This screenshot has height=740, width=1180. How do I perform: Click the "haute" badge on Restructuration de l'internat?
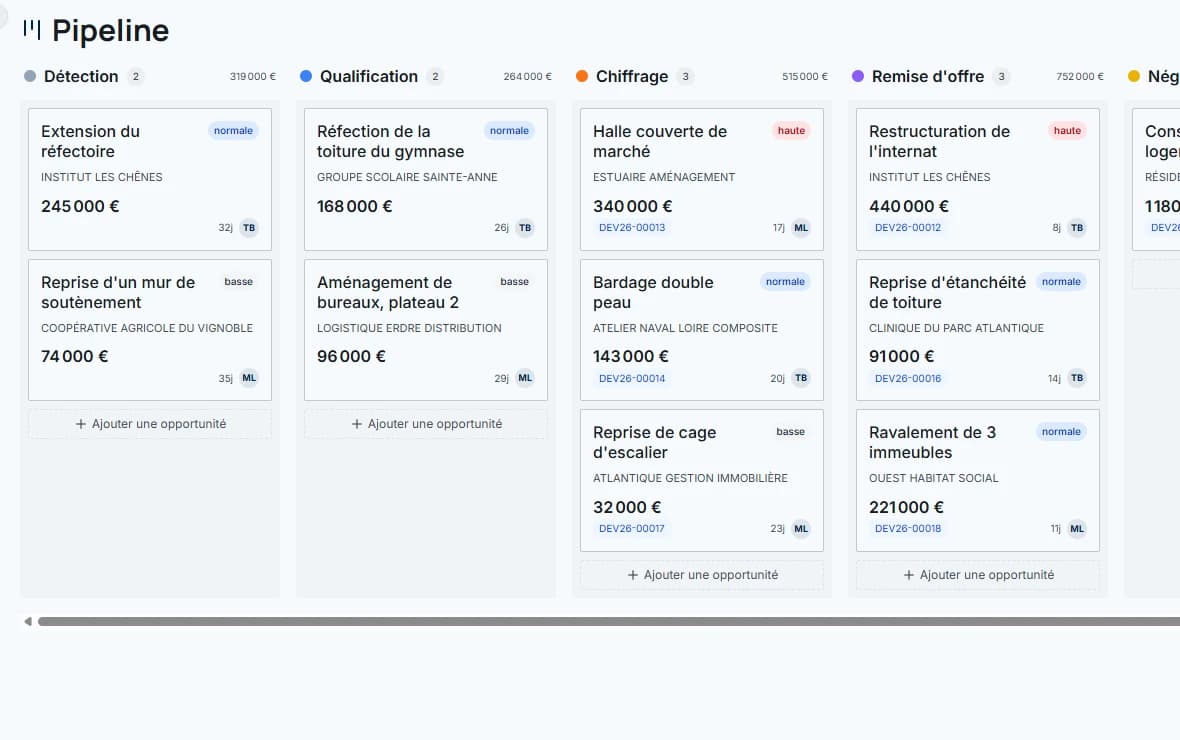[1067, 130]
